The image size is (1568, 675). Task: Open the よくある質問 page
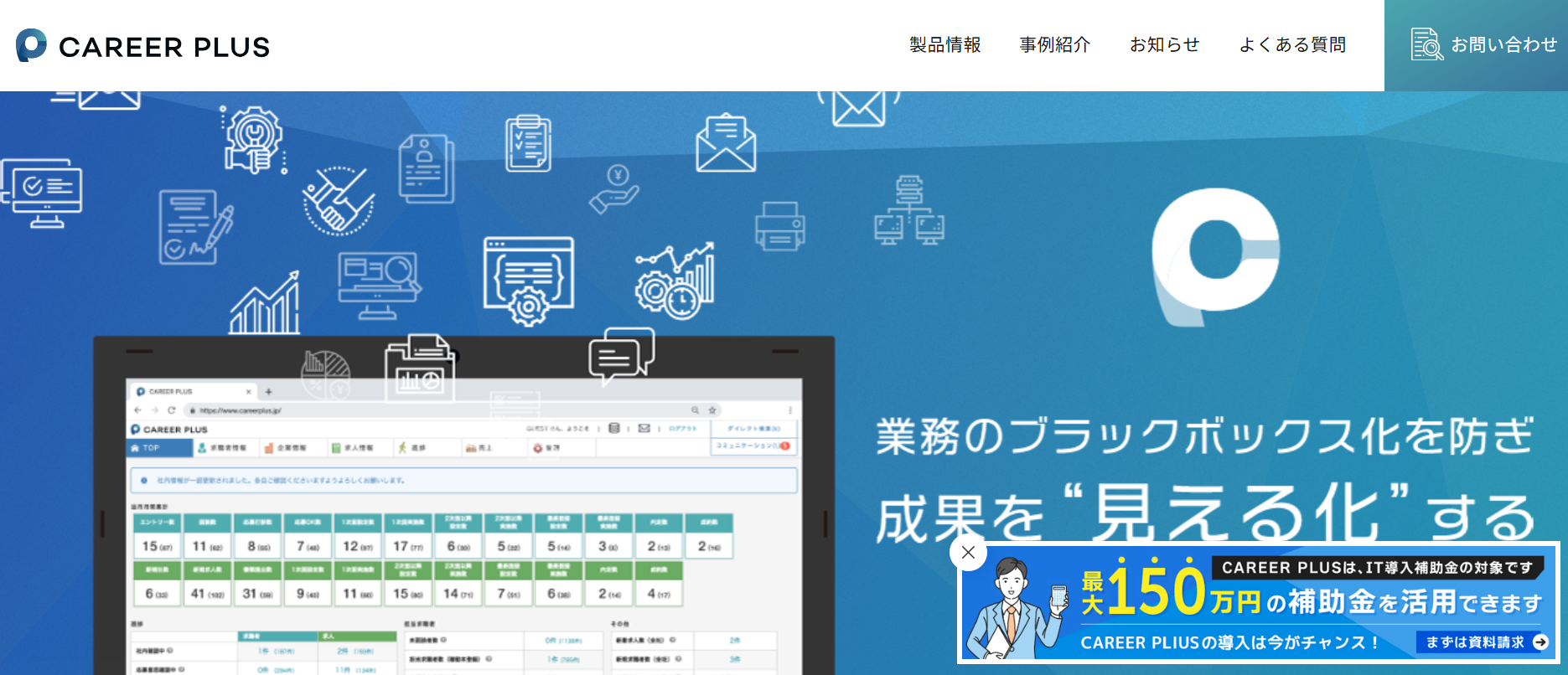pos(1292,44)
